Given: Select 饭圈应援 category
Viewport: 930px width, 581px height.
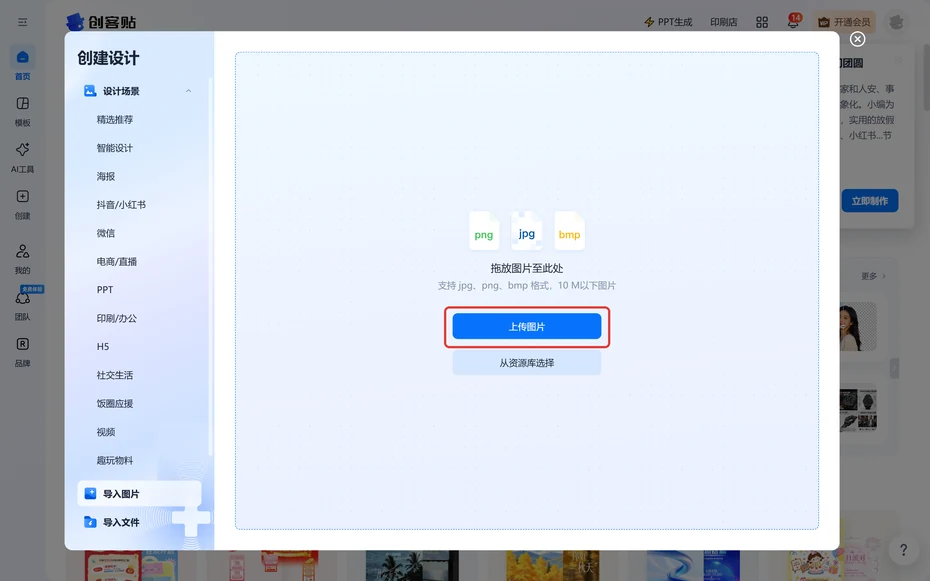Looking at the screenshot, I should 115,404.
